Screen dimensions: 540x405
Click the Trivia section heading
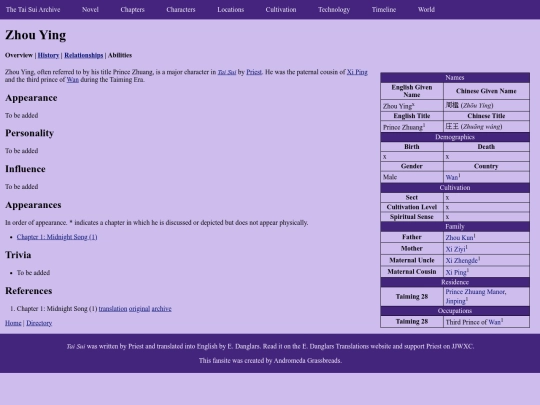(x=18, y=255)
